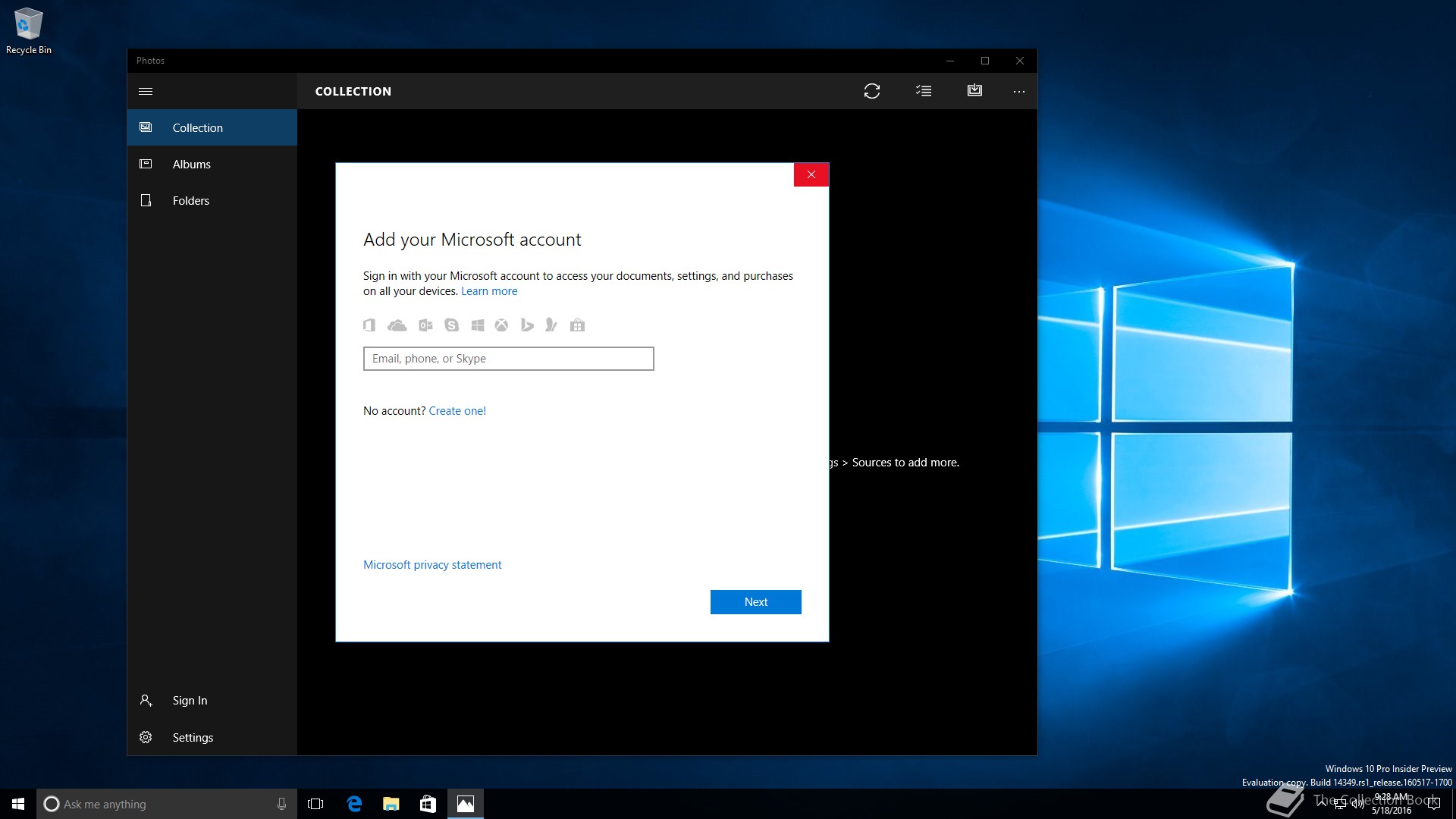Screen dimensions: 1456x819
Task: Open Microsoft Edge from the taskbar
Action: [354, 804]
